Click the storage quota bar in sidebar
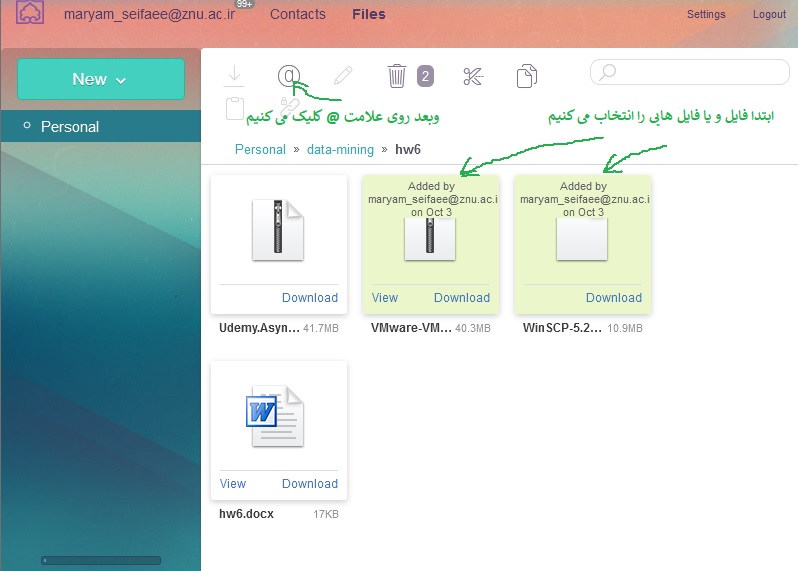Viewport: 800px width, 571px height. tap(101, 560)
